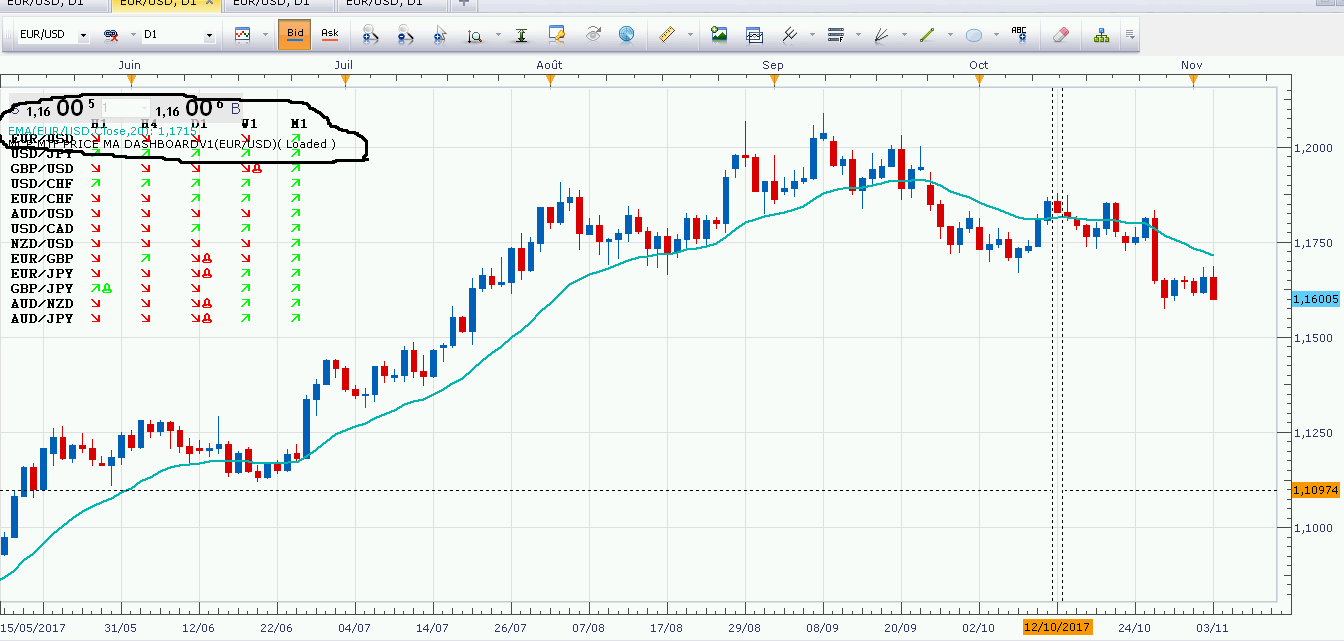Image resolution: width=1344 pixels, height=641 pixels.
Task: Click the USD/CAD dashboard pair label
Action: [x=41, y=229]
